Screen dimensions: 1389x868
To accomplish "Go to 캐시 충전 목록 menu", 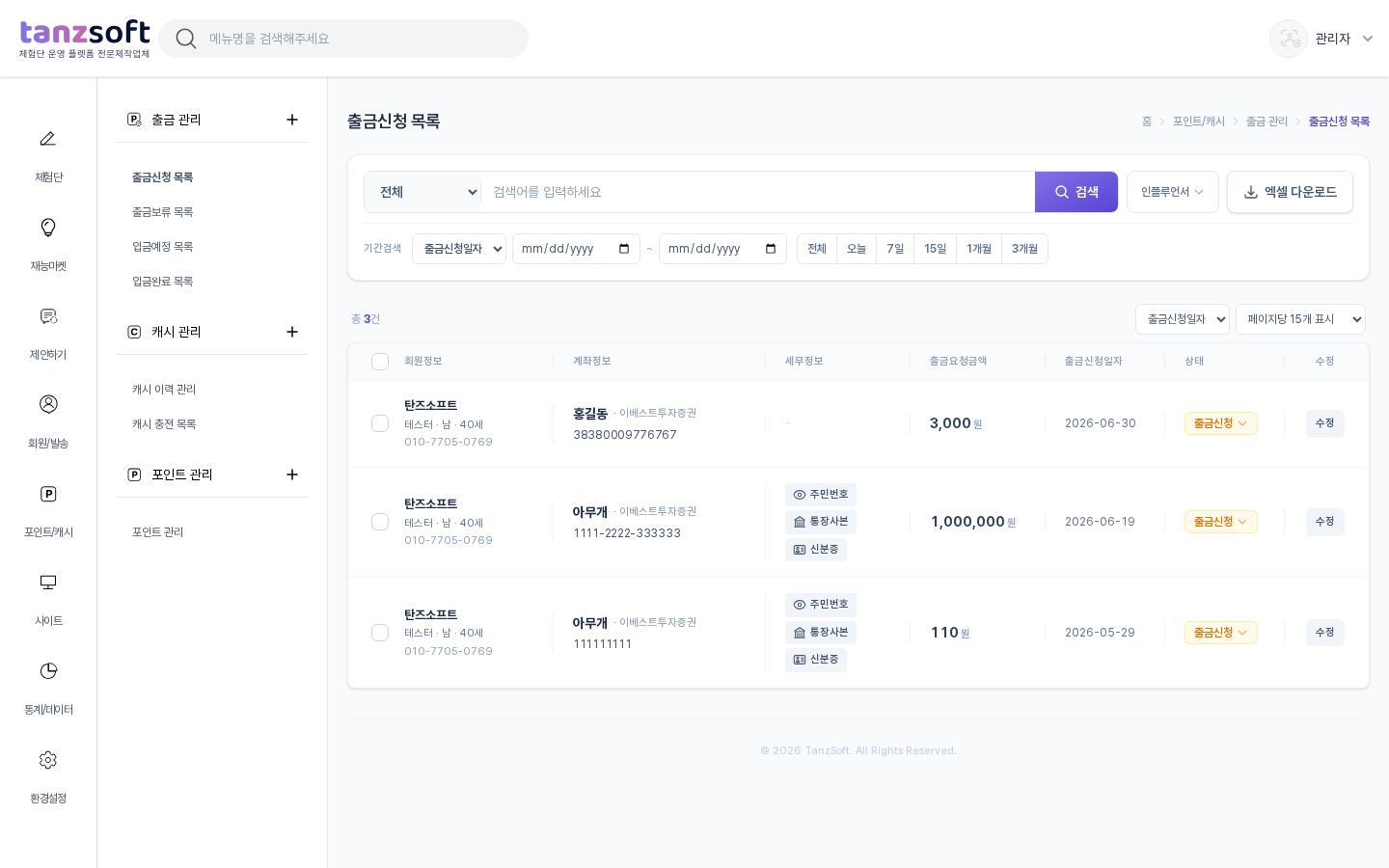I will pyautogui.click(x=164, y=424).
